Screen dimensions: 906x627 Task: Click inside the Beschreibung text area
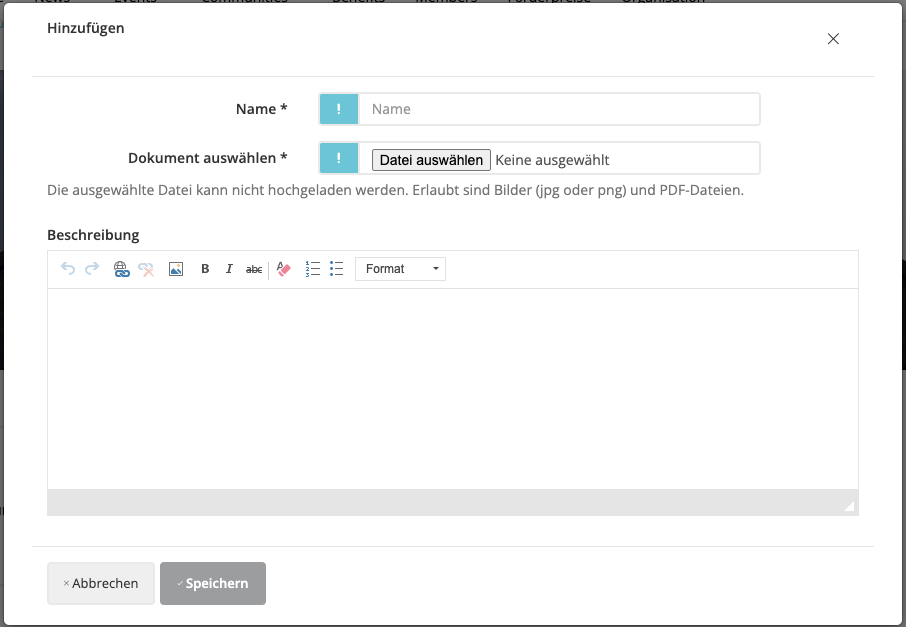(x=452, y=388)
